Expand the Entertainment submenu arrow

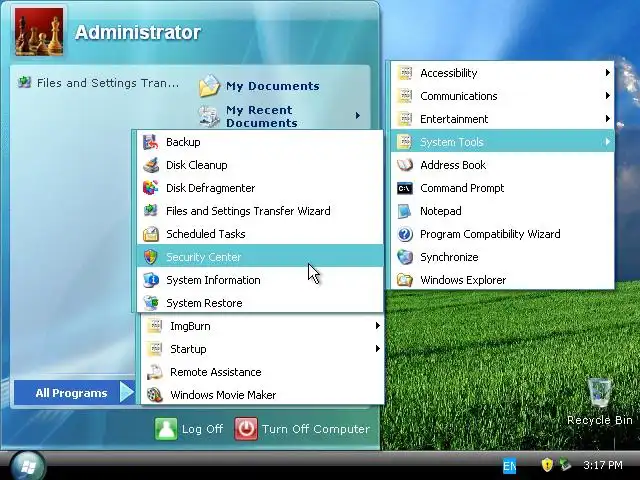point(608,119)
